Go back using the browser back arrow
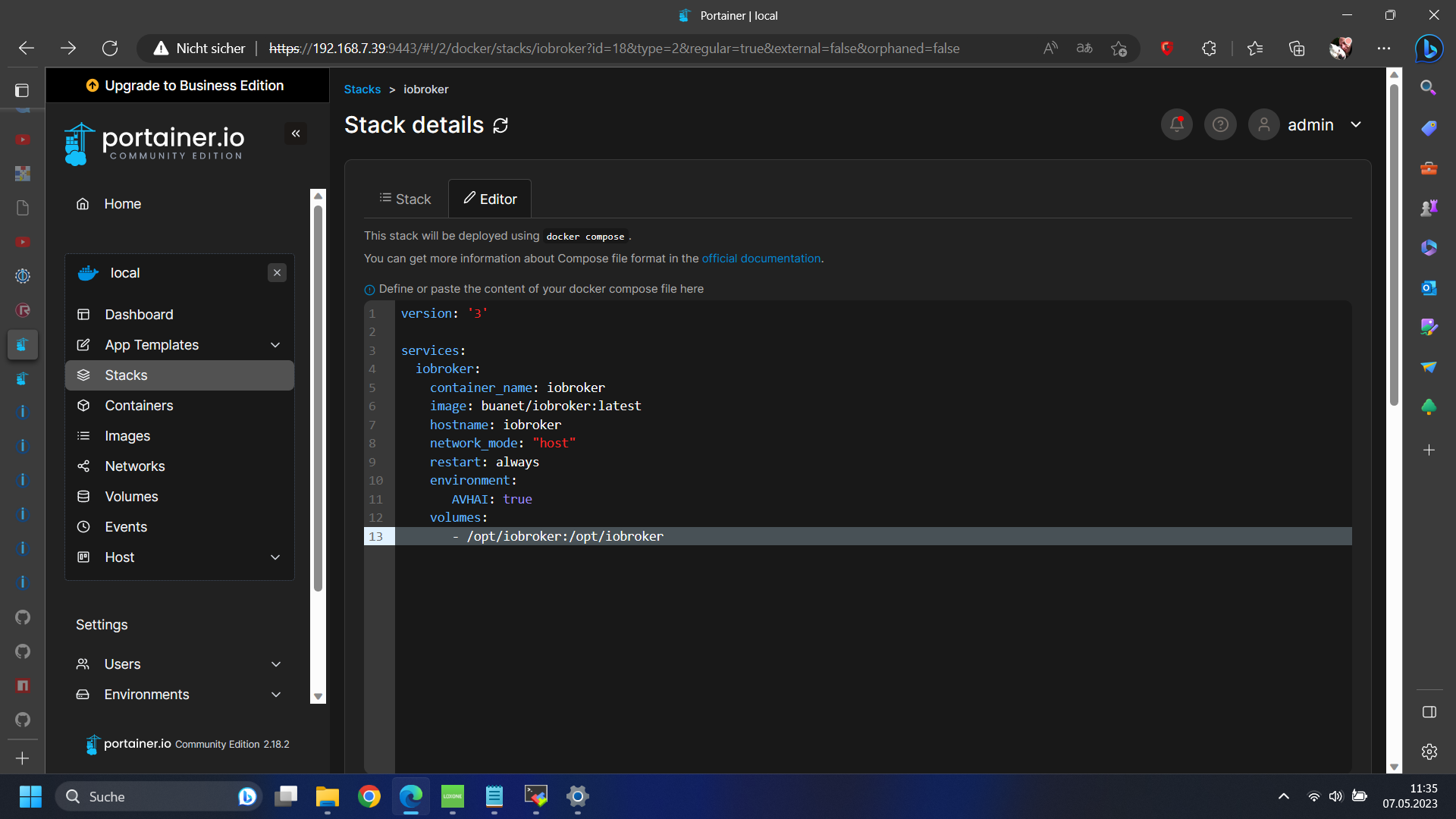 coord(27,49)
